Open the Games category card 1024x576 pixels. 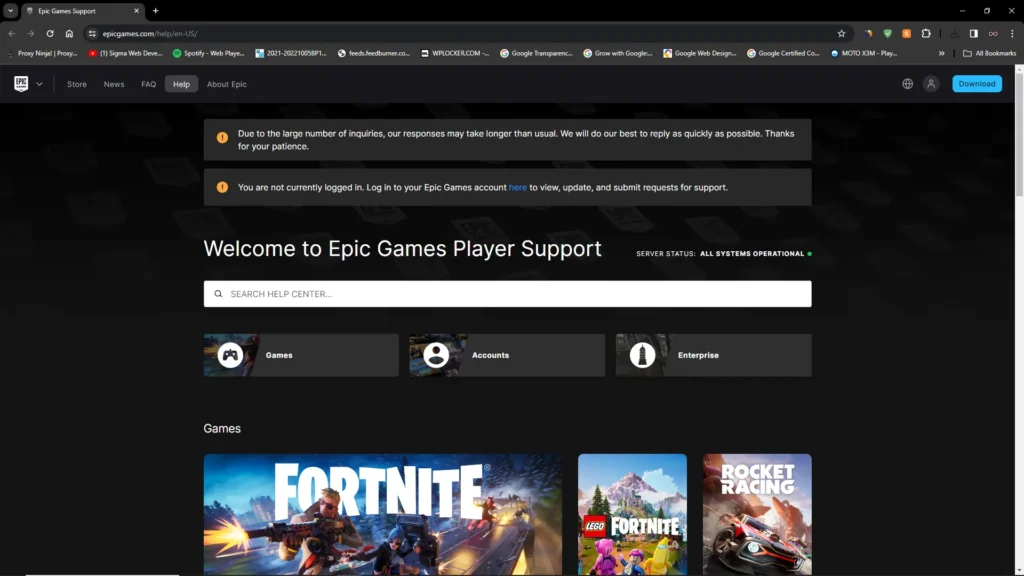coord(301,355)
